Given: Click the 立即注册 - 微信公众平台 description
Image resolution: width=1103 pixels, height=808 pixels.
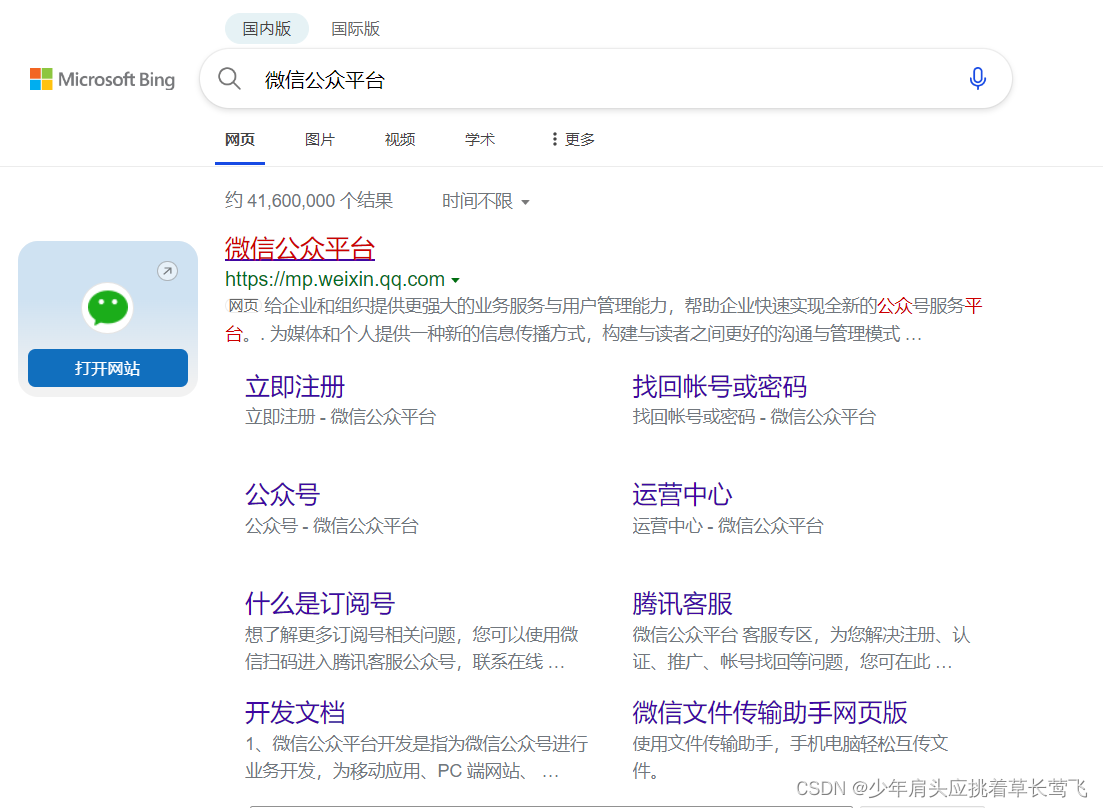Looking at the screenshot, I should [340, 417].
